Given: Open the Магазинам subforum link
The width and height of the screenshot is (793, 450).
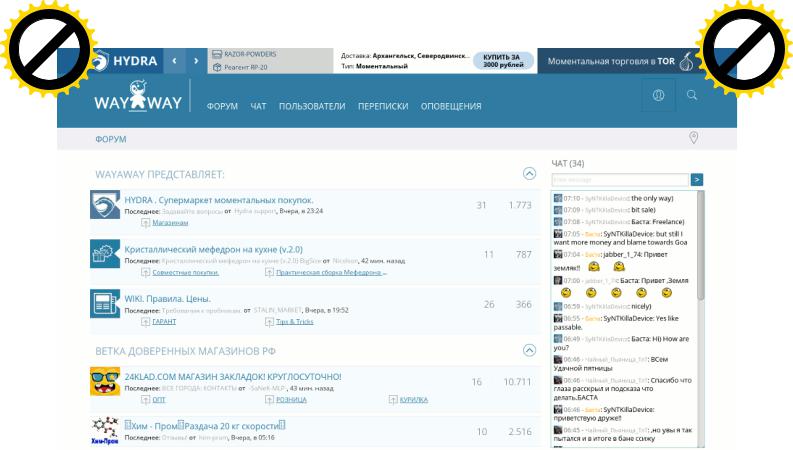Looking at the screenshot, I should [170, 222].
